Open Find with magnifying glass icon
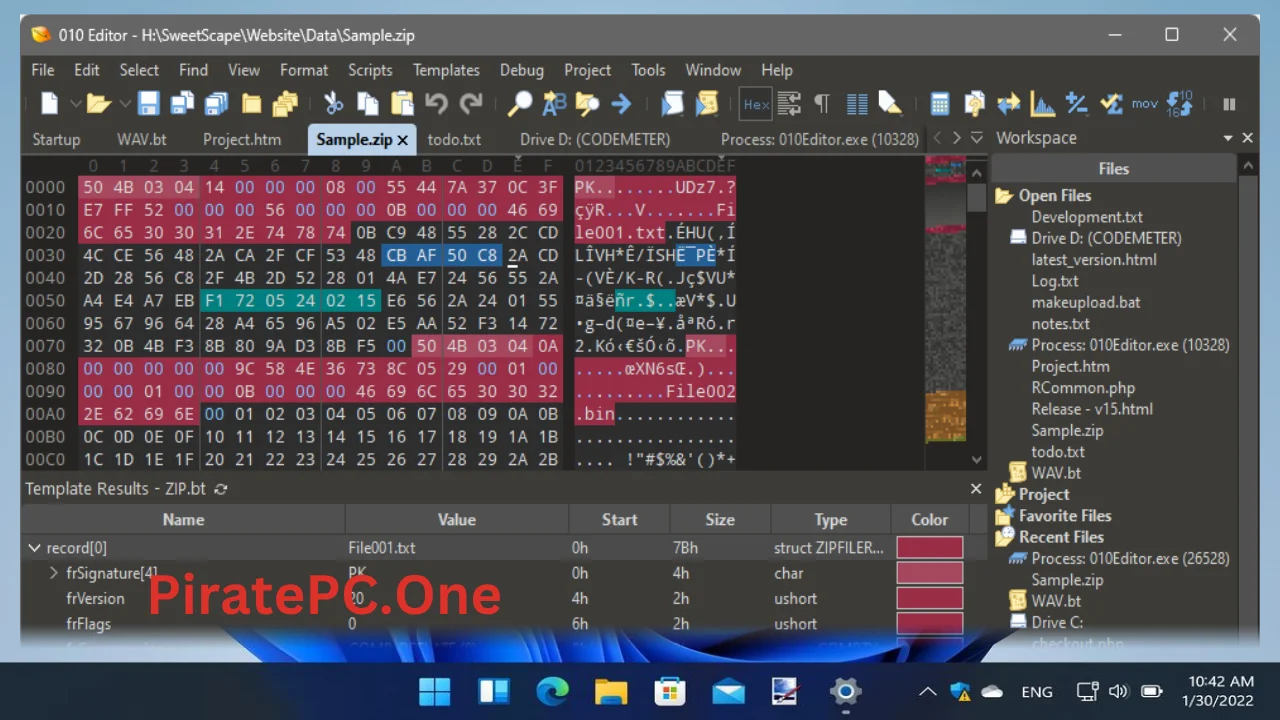 click(520, 103)
